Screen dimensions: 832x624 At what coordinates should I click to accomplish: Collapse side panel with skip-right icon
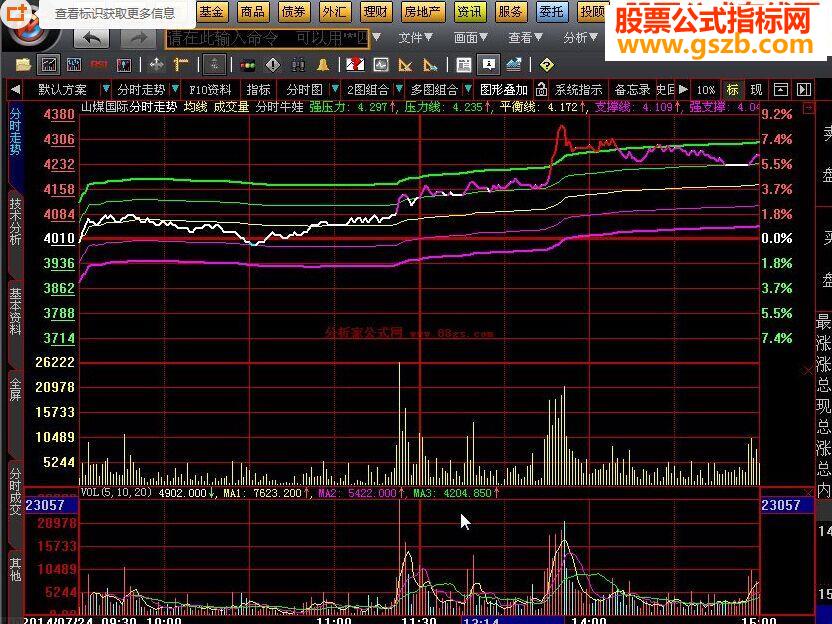click(804, 89)
